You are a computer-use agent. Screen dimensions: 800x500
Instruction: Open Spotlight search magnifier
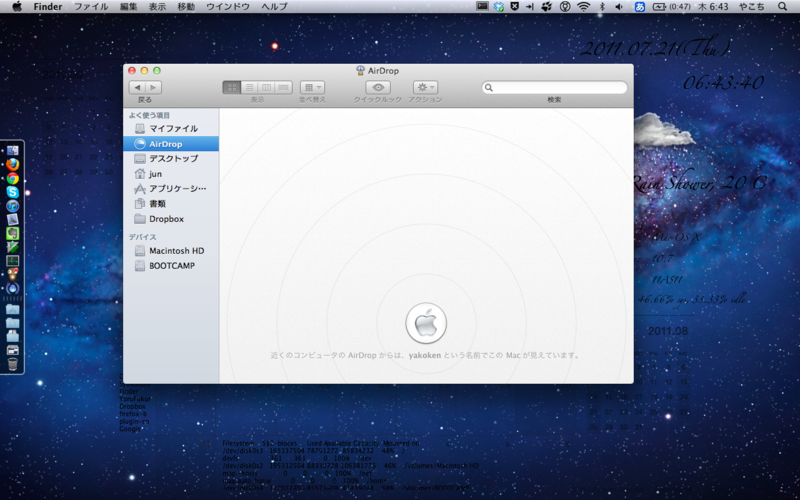coord(783,7)
